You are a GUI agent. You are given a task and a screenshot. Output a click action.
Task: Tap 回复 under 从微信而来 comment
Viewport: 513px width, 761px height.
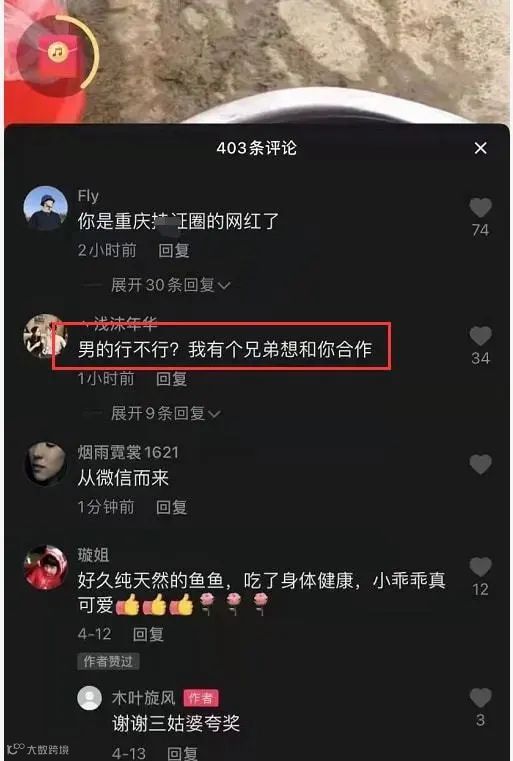pos(171,507)
